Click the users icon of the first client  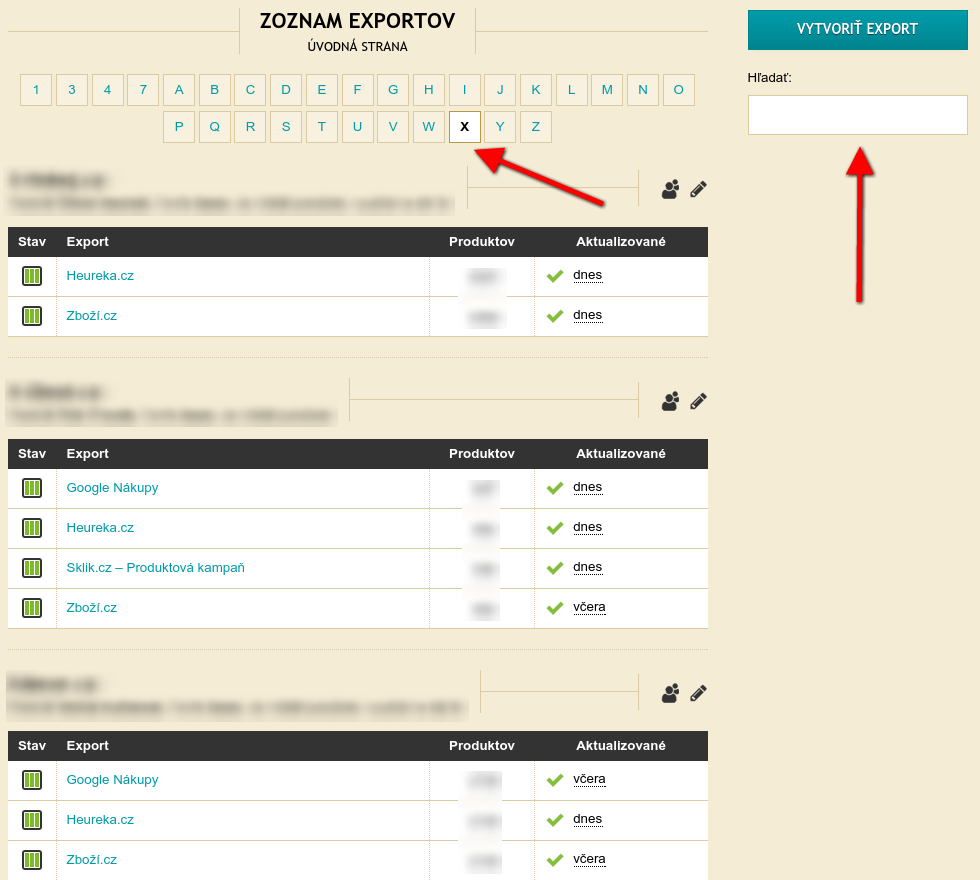(x=670, y=189)
